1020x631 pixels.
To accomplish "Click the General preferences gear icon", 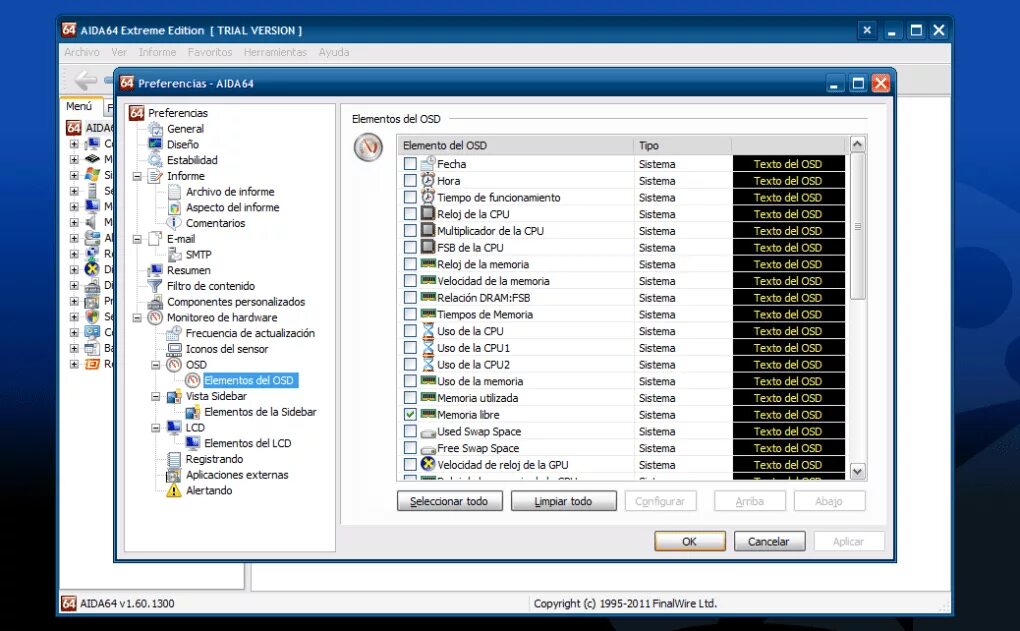I will 155,129.
